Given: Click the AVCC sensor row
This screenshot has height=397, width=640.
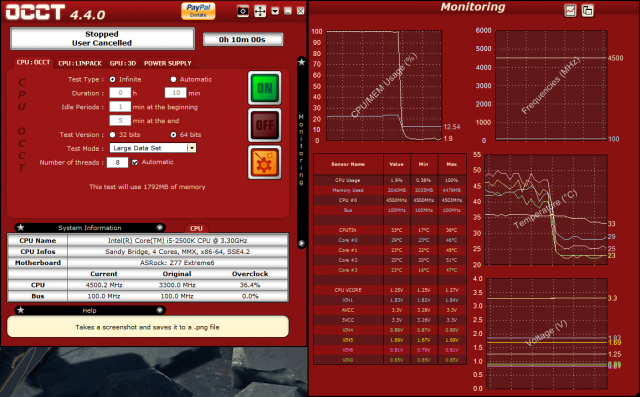Looking at the screenshot, I should click(x=390, y=310).
